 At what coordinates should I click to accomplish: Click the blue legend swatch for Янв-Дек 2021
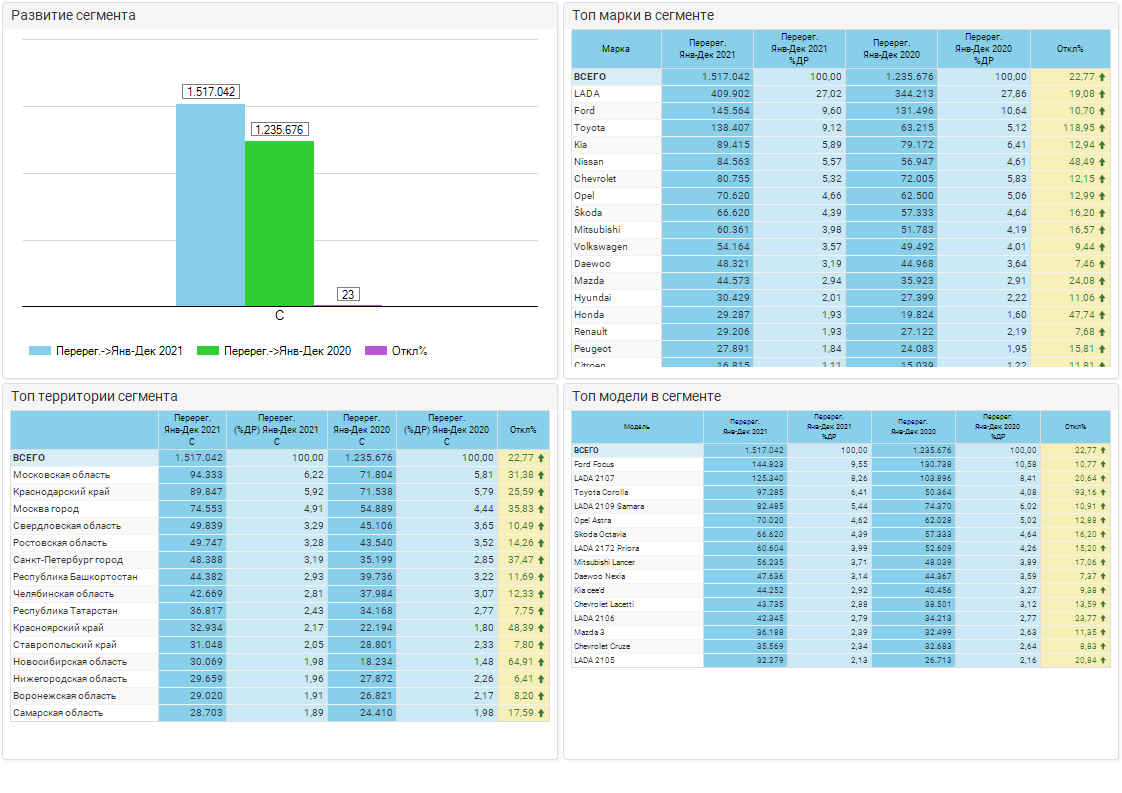[40, 351]
